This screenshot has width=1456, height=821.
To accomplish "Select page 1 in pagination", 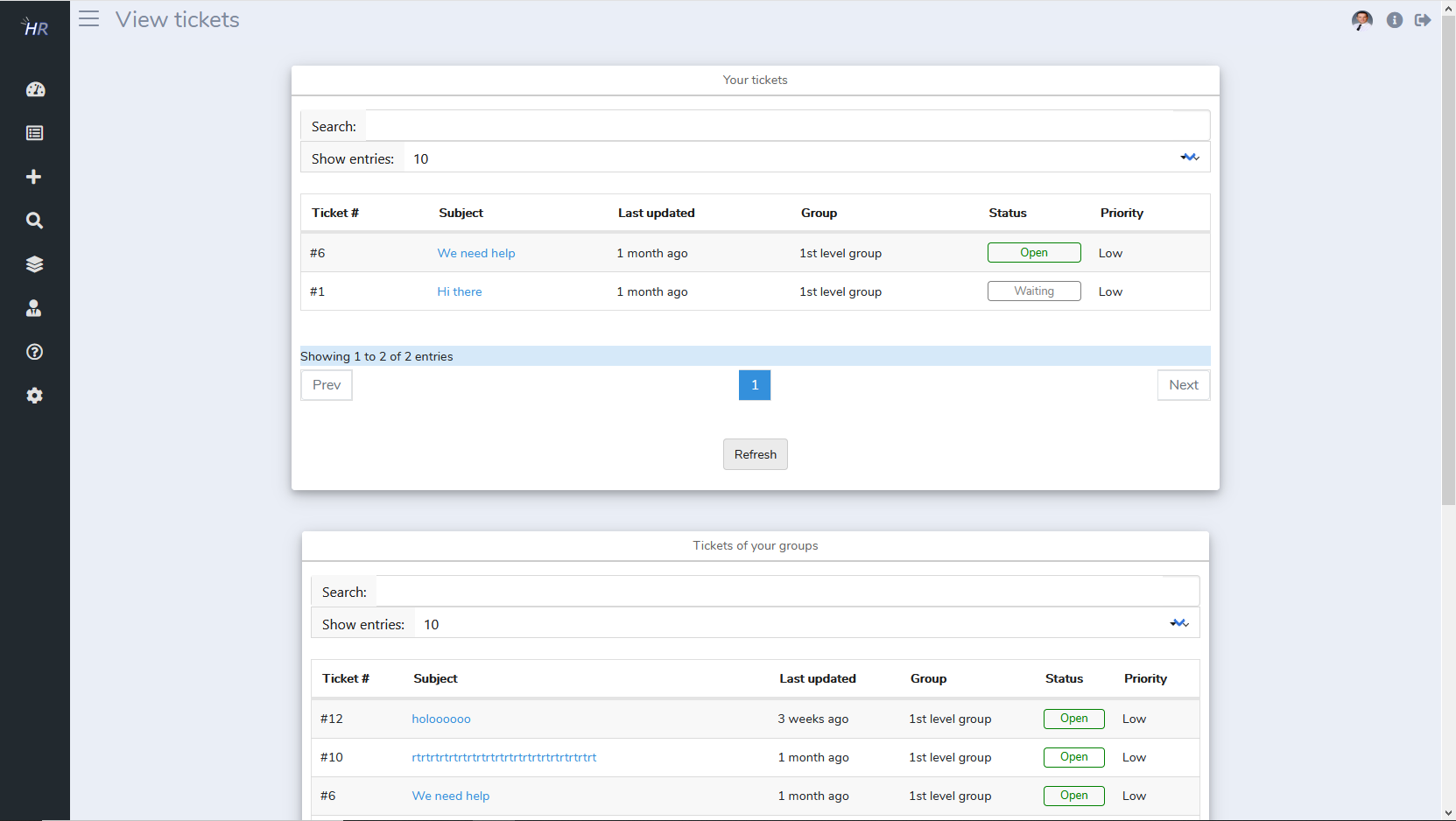I will [755, 385].
